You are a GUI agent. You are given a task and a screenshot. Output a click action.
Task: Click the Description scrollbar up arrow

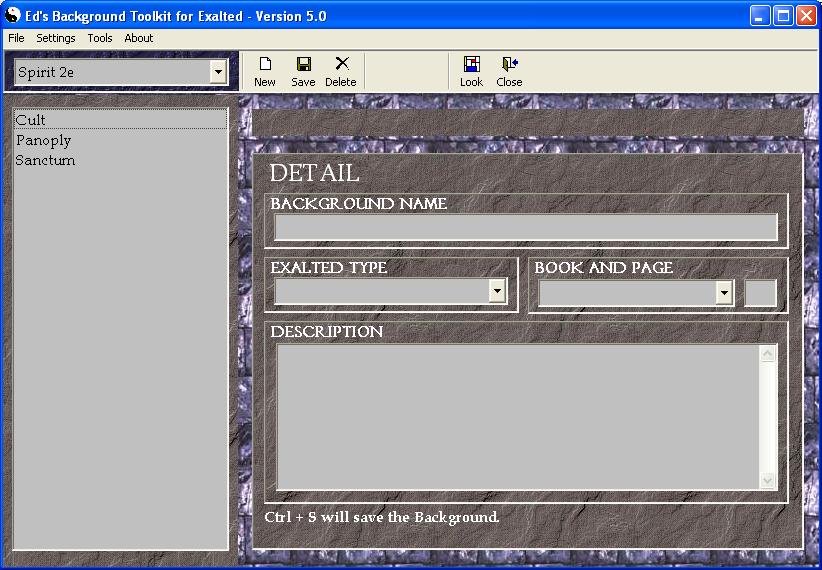click(x=767, y=354)
